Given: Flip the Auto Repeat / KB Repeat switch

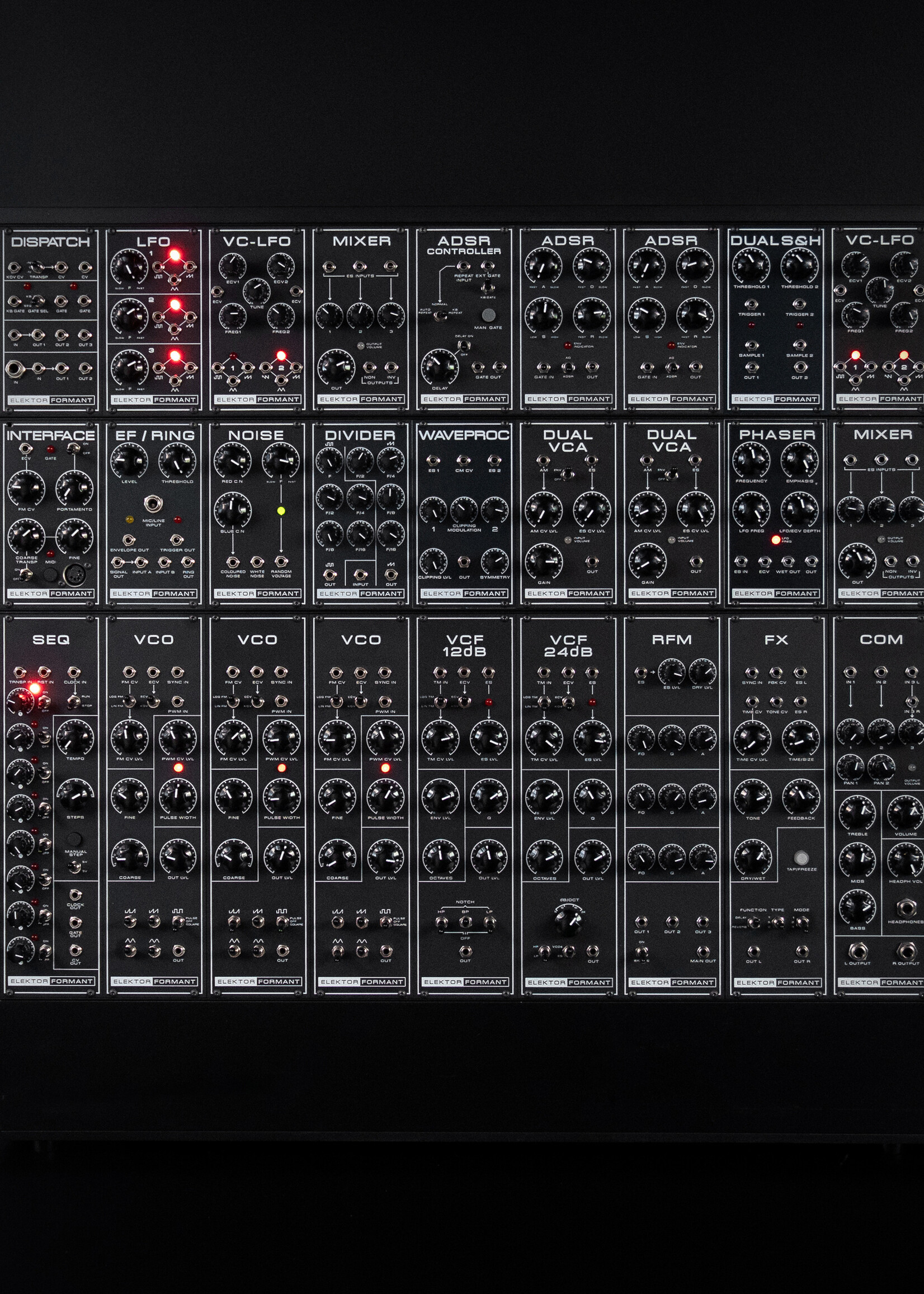Looking at the screenshot, I should [x=440, y=316].
